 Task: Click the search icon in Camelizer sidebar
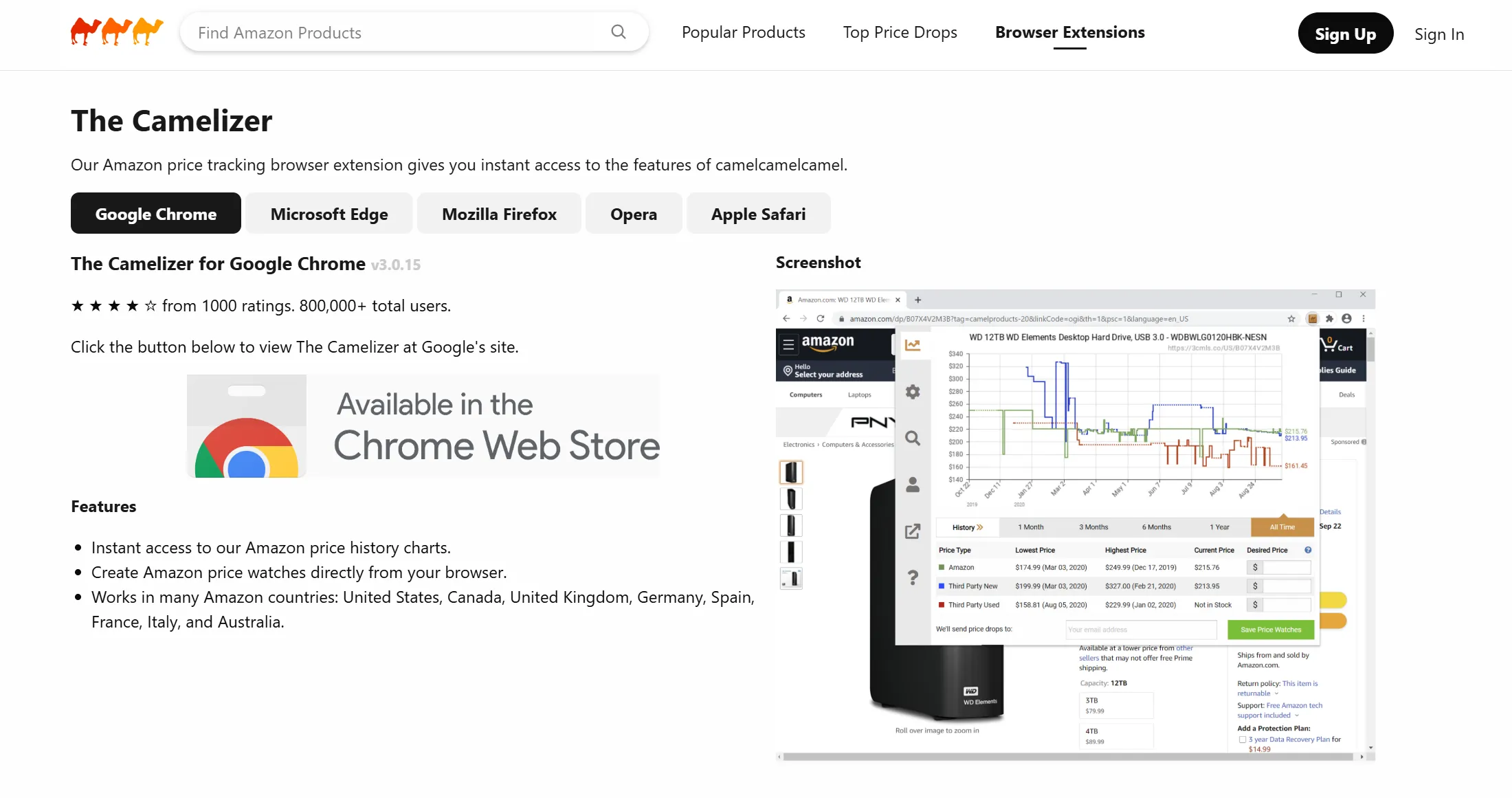(913, 438)
